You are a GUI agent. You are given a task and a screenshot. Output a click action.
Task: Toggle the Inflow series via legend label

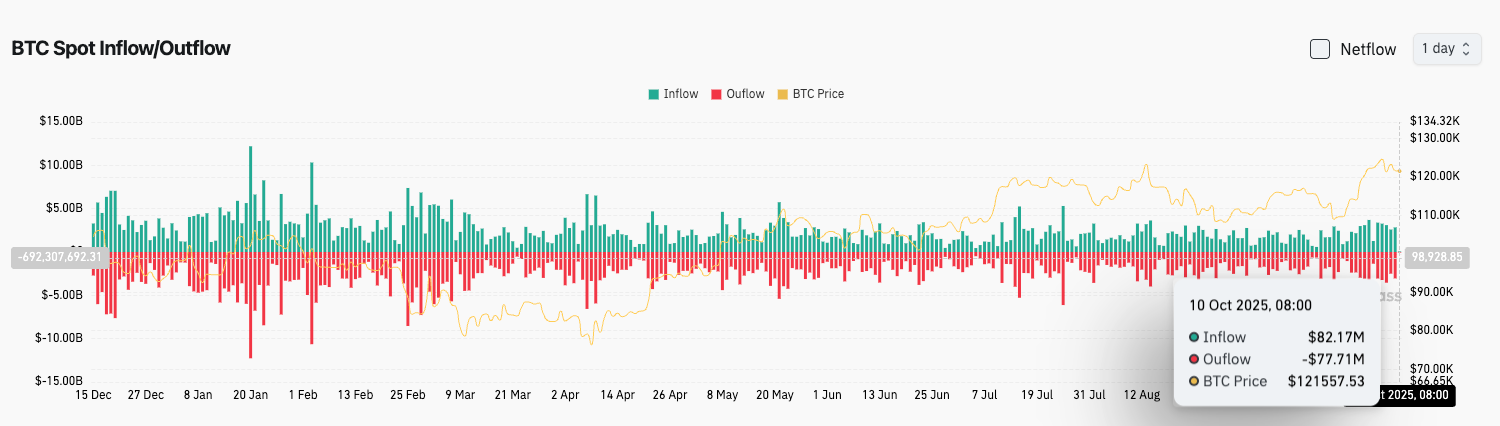click(681, 94)
